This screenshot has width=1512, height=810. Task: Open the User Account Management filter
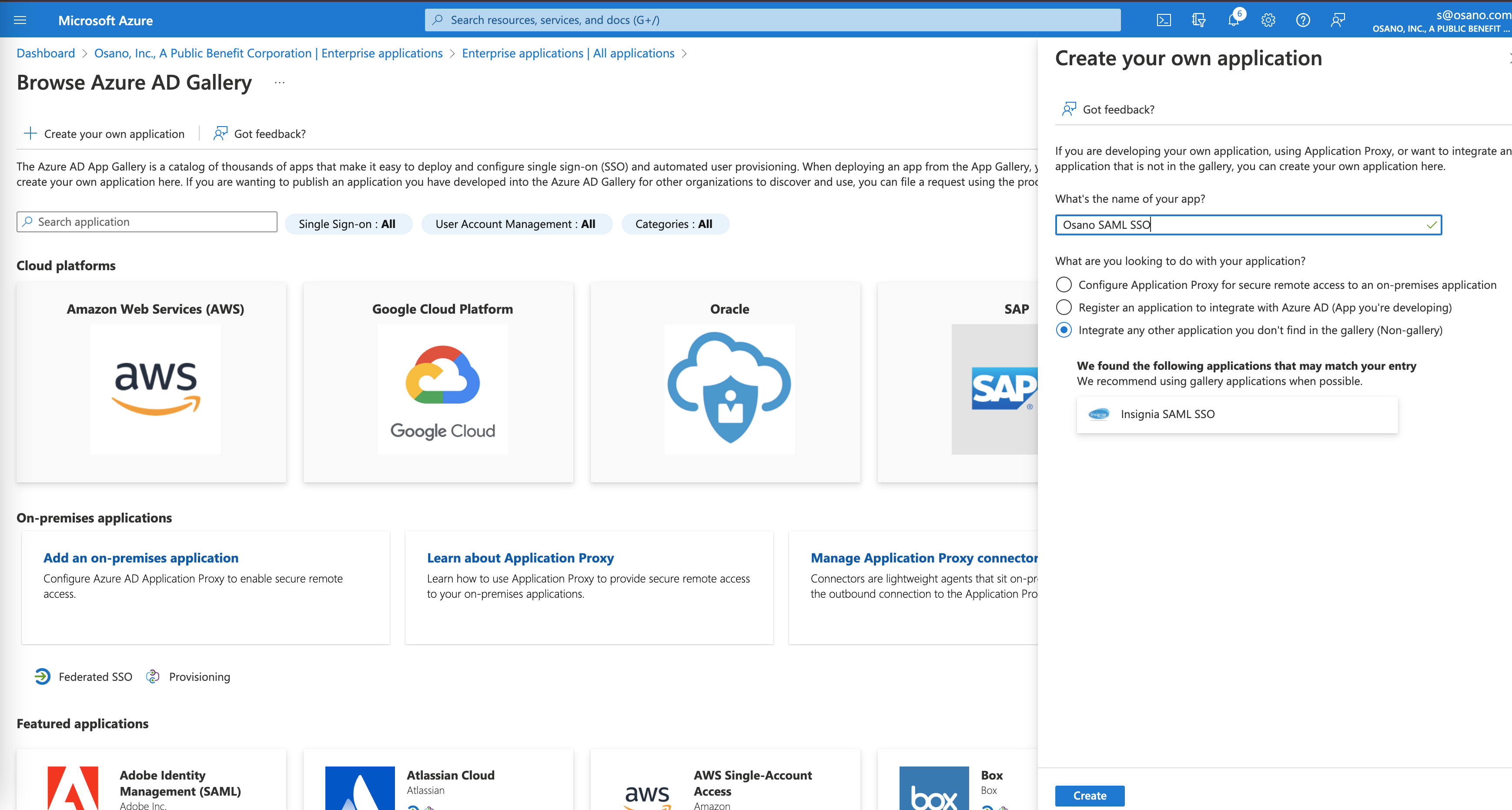(x=515, y=224)
